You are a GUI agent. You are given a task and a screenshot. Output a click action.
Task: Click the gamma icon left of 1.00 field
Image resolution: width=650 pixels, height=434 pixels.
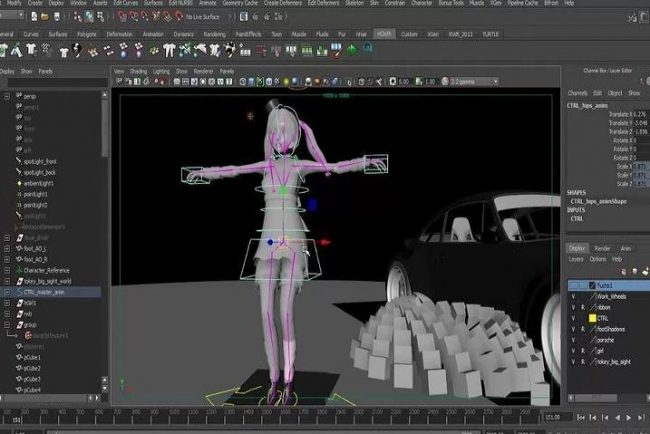[419, 82]
